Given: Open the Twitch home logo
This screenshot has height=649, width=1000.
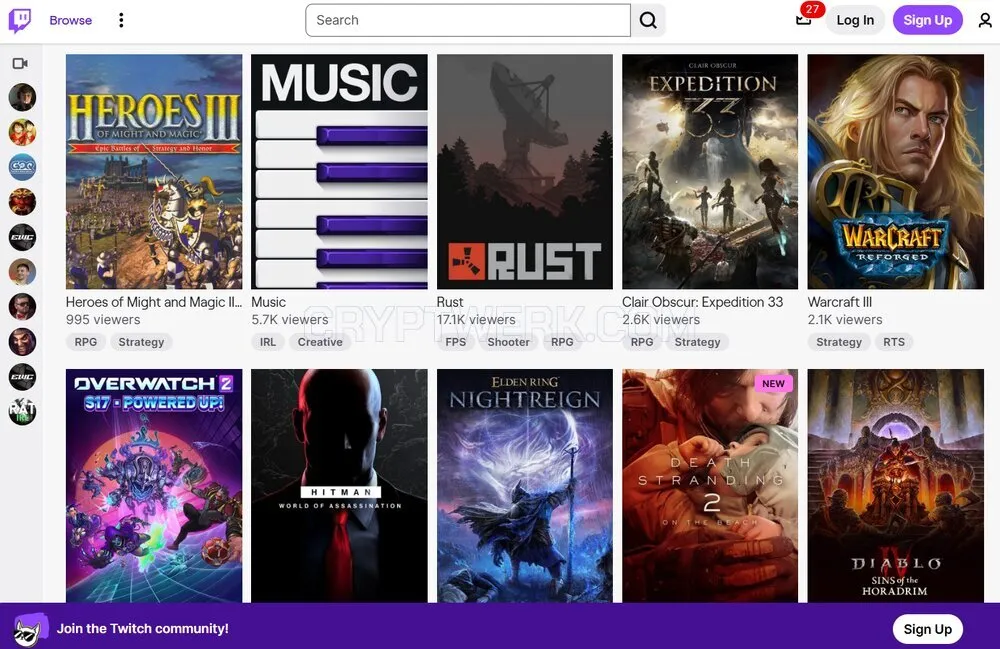Looking at the screenshot, I should point(20,20).
